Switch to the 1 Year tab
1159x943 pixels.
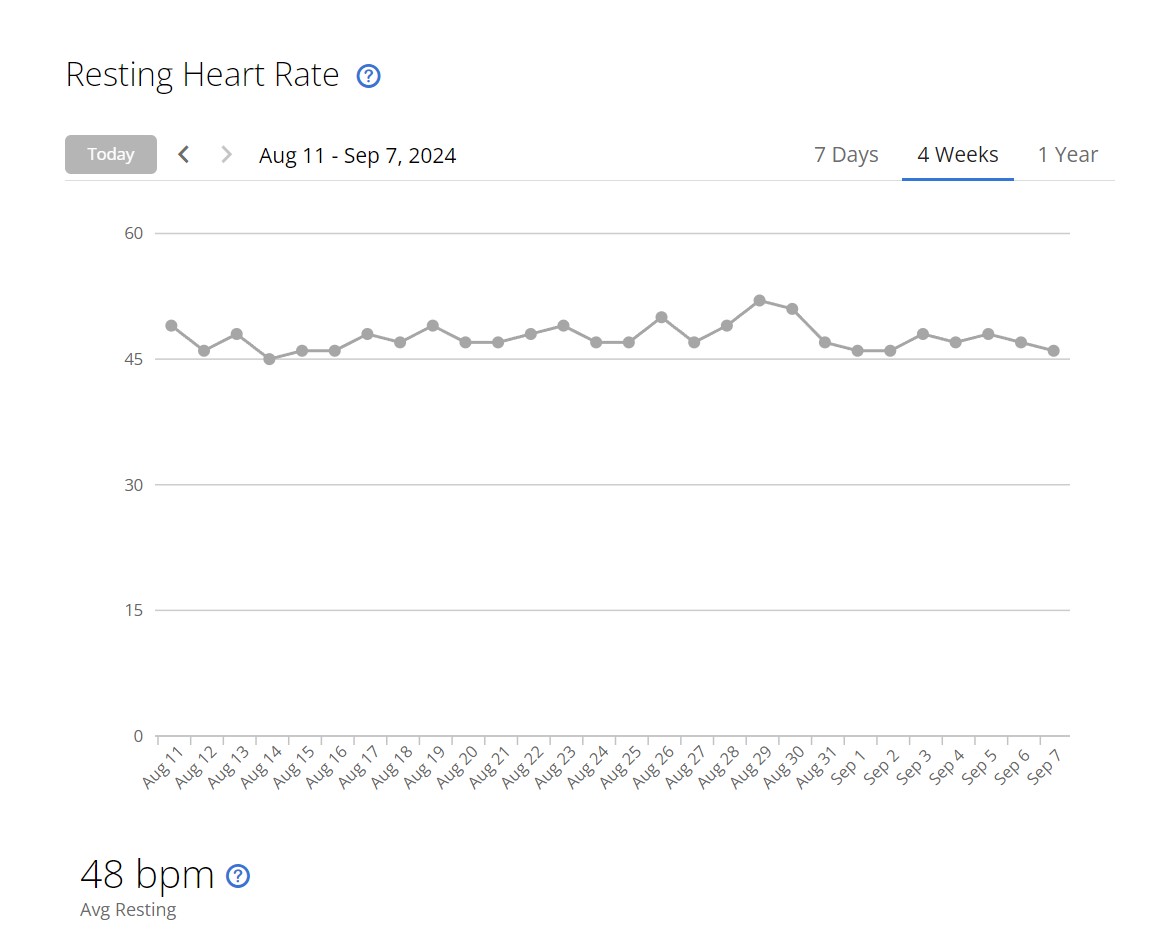[x=1067, y=154]
